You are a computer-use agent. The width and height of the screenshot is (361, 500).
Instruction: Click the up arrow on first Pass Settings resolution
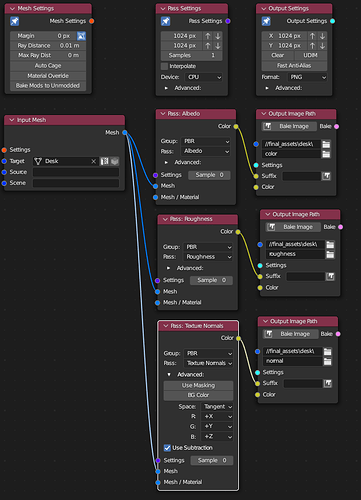pyautogui.click(x=208, y=36)
